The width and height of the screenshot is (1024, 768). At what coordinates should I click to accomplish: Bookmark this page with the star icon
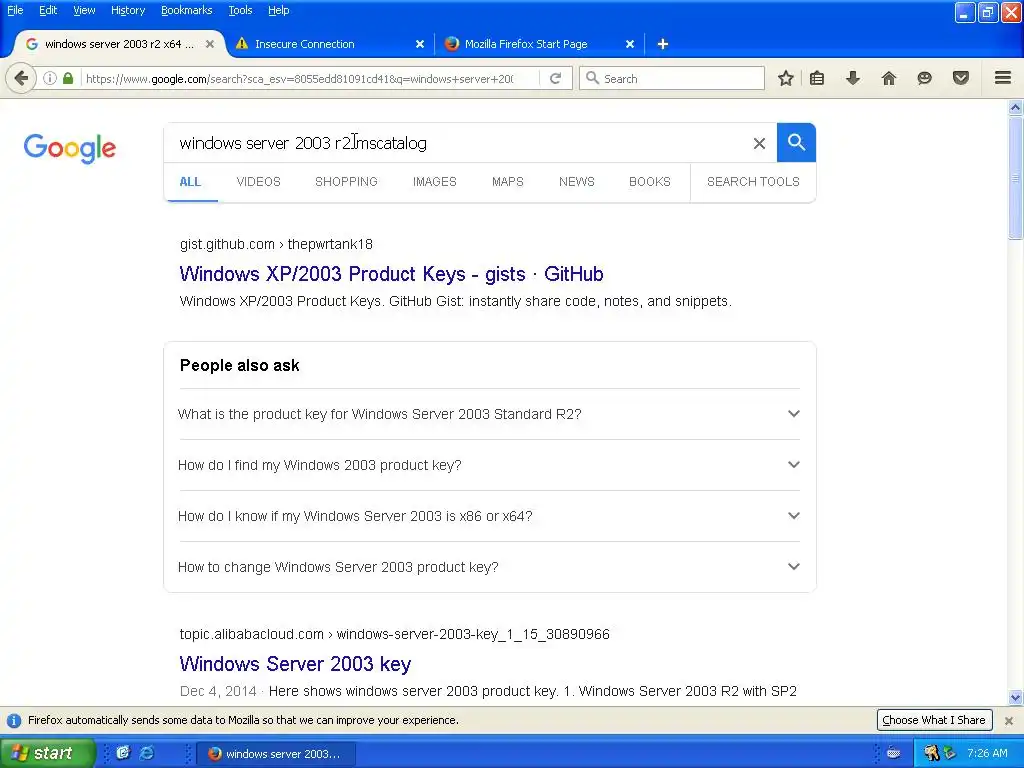coord(786,78)
